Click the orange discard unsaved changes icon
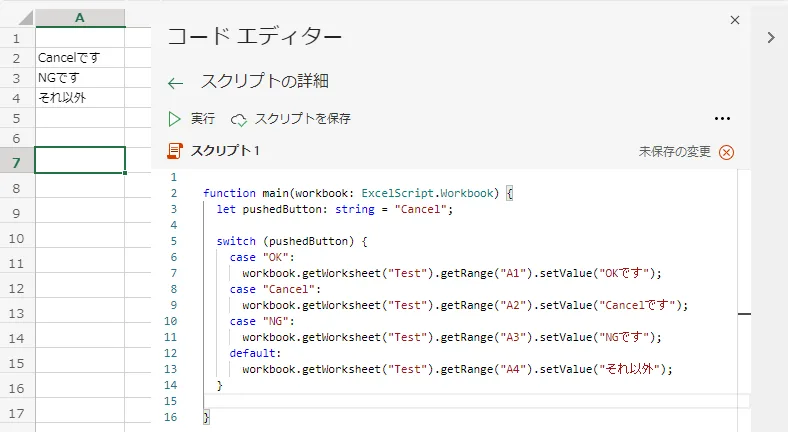 (727, 152)
